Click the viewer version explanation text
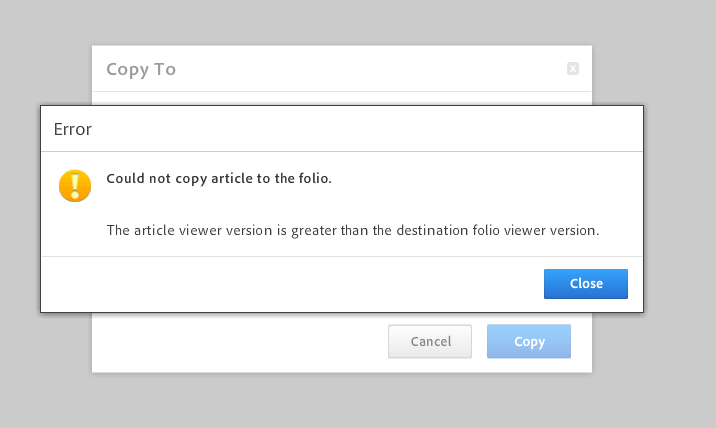The width and height of the screenshot is (716, 428). pyautogui.click(x=353, y=230)
